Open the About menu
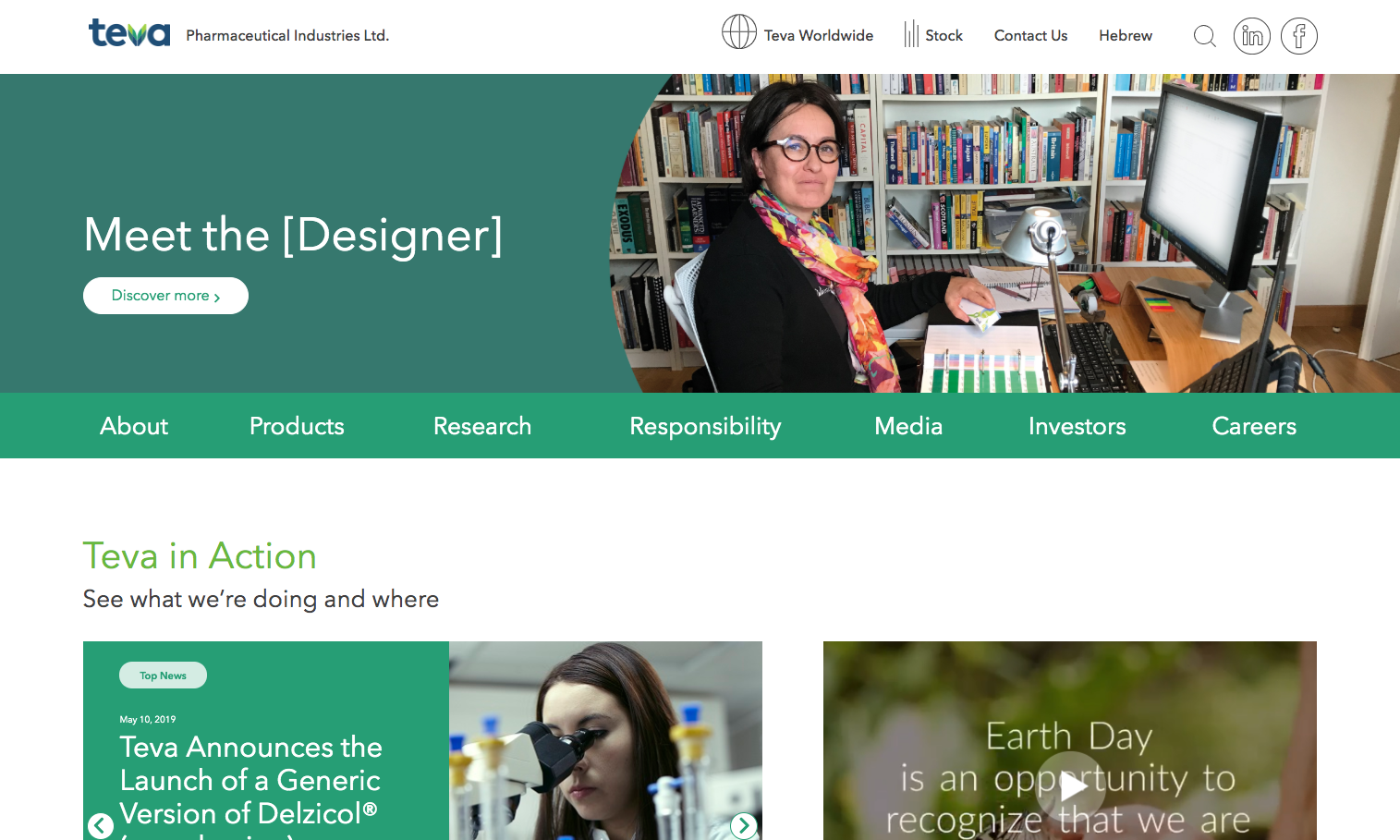 (134, 426)
